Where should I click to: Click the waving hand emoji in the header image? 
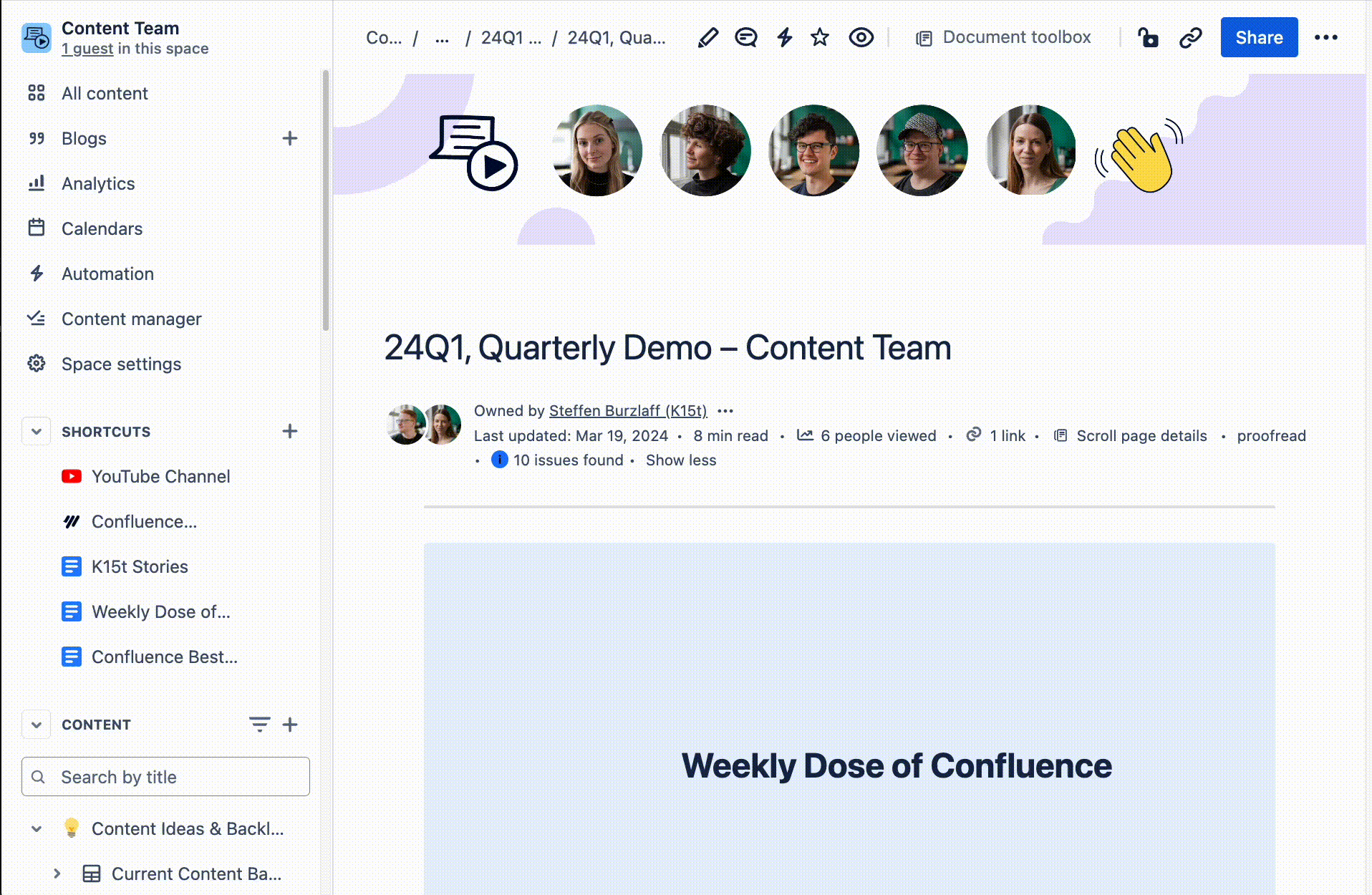(x=1140, y=156)
